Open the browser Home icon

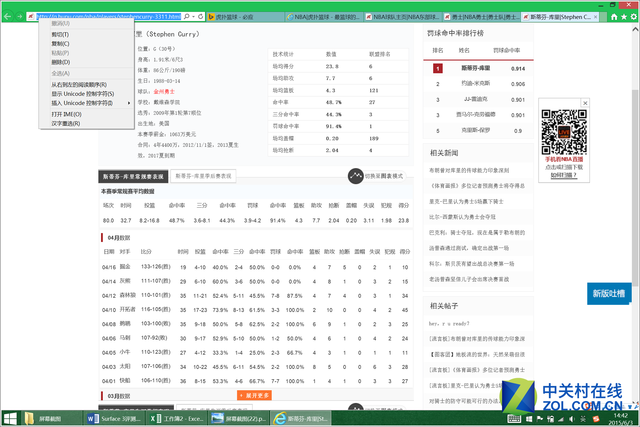coord(614,17)
